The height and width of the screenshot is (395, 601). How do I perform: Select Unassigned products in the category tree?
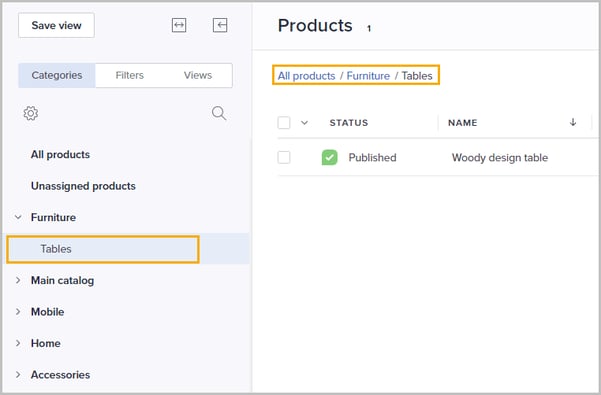(83, 186)
